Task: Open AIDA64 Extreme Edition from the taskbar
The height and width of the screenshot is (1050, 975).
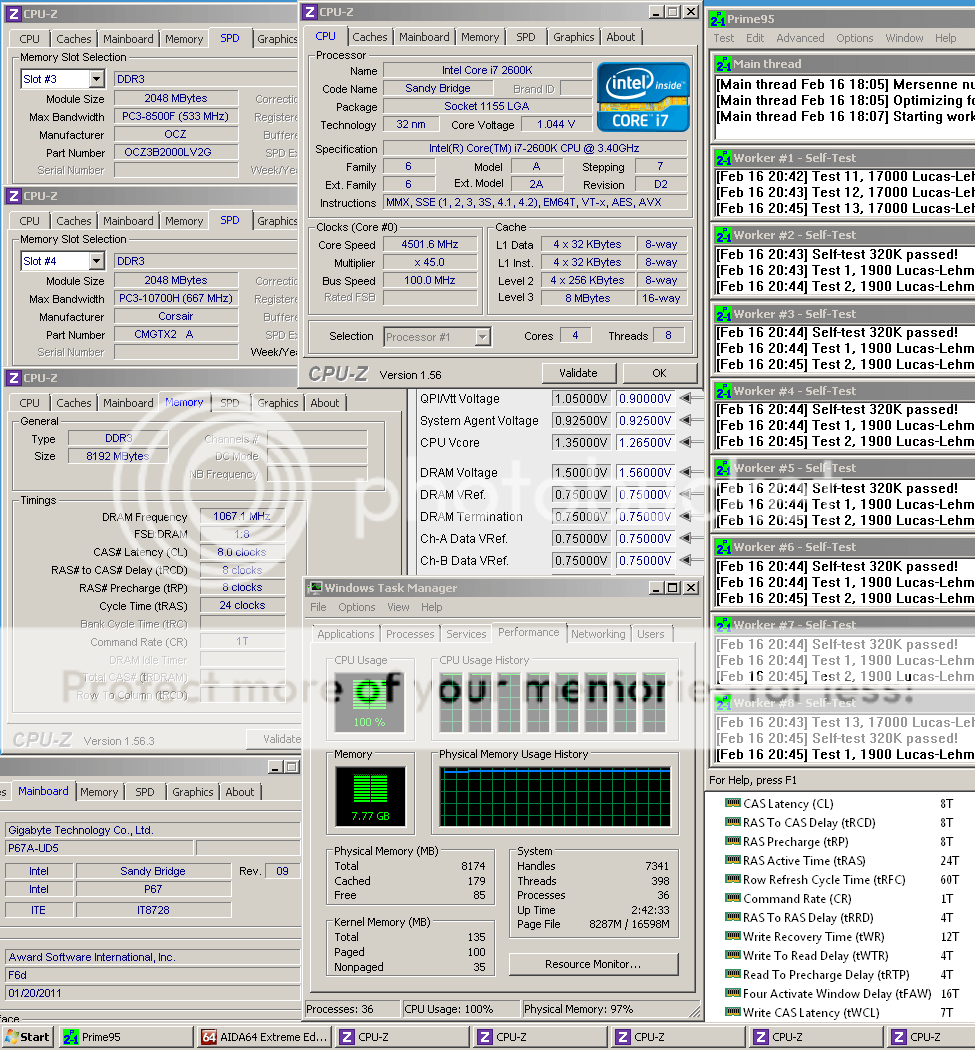Action: point(264,1037)
